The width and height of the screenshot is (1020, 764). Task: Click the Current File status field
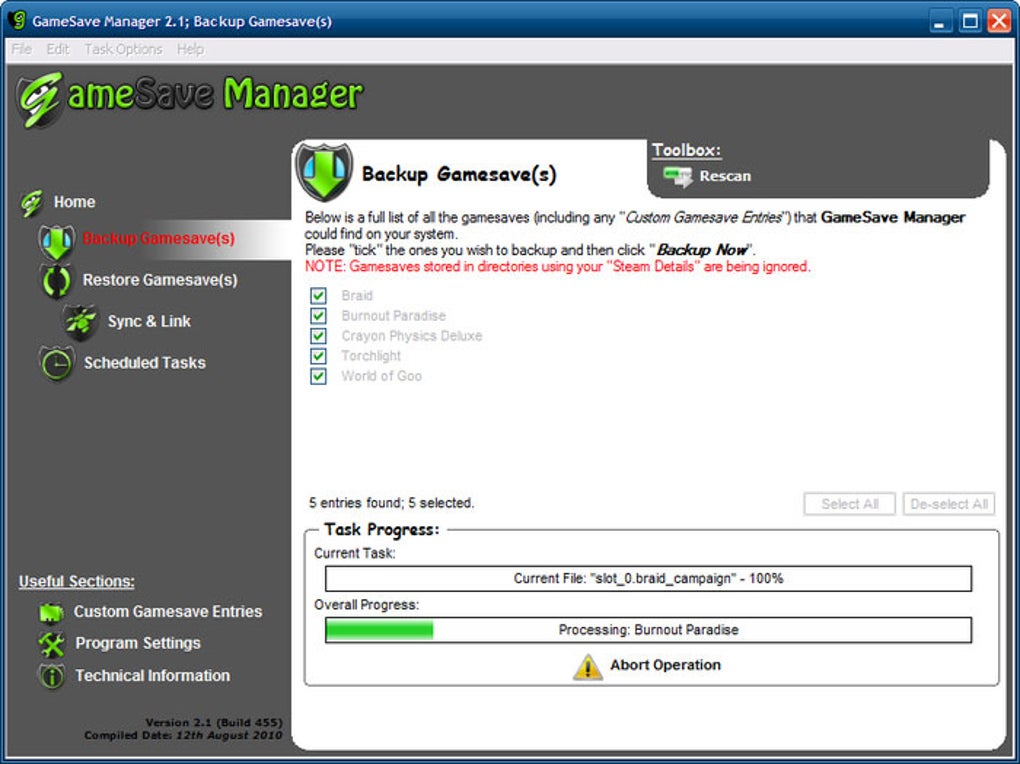pyautogui.click(x=647, y=578)
